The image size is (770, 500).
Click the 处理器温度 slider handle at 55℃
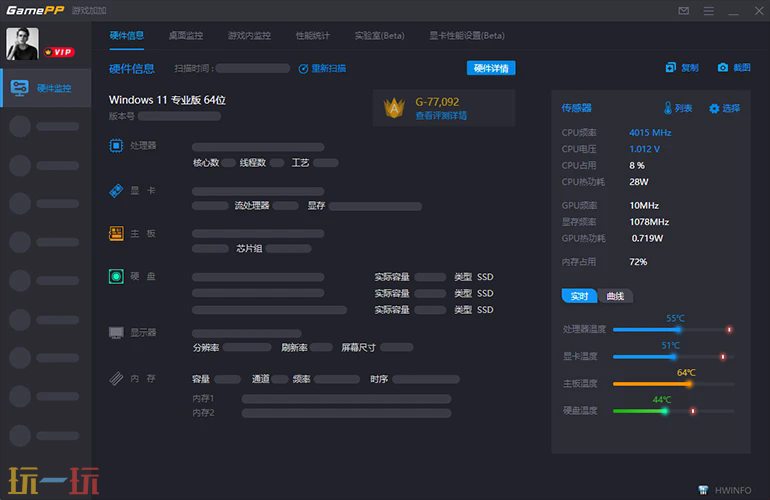click(x=678, y=330)
